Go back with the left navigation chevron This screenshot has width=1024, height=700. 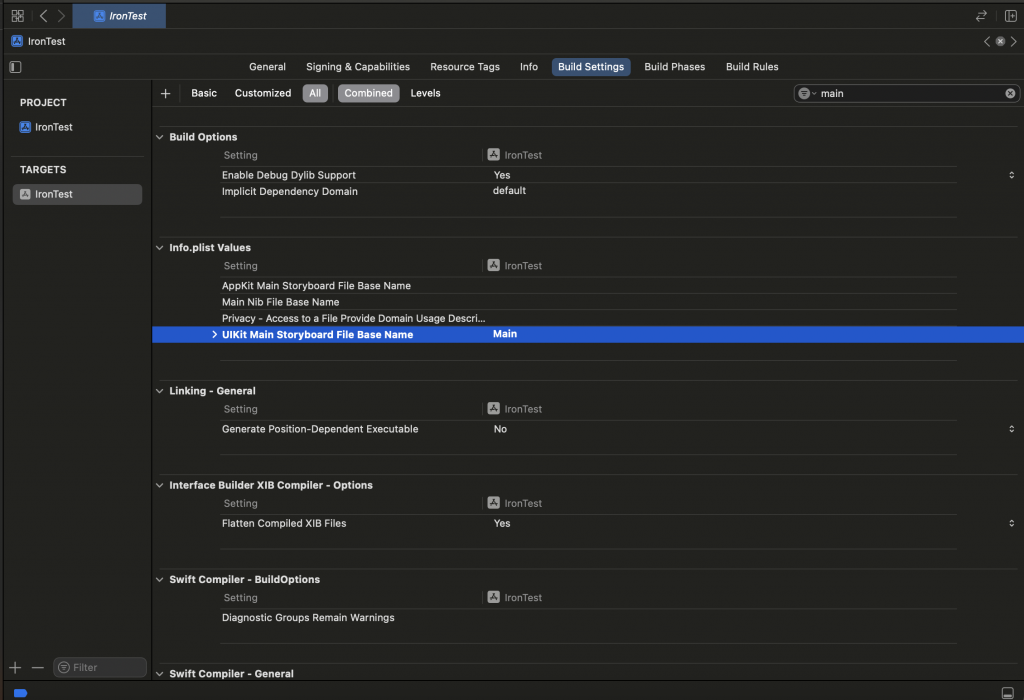(x=43, y=16)
